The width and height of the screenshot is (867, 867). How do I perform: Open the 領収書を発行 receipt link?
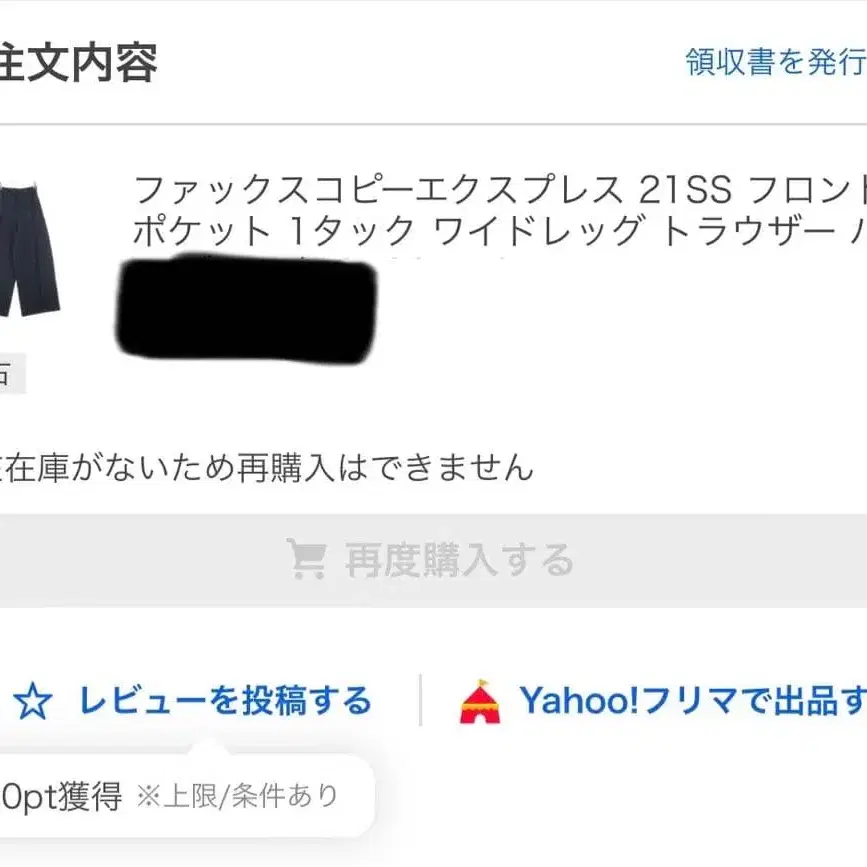click(775, 62)
